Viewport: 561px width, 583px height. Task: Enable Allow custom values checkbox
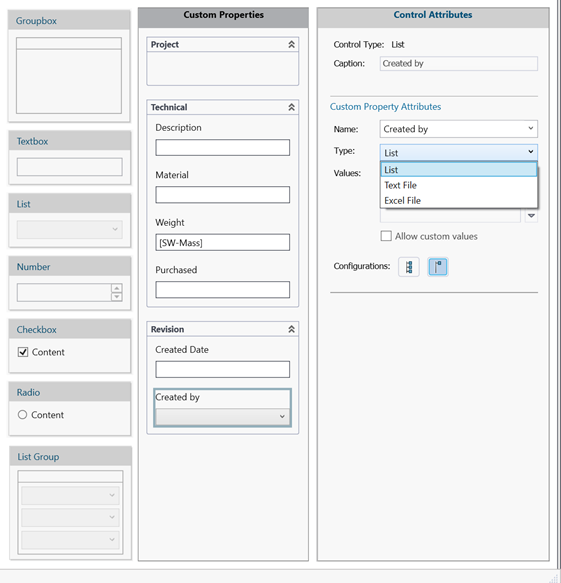(x=386, y=236)
